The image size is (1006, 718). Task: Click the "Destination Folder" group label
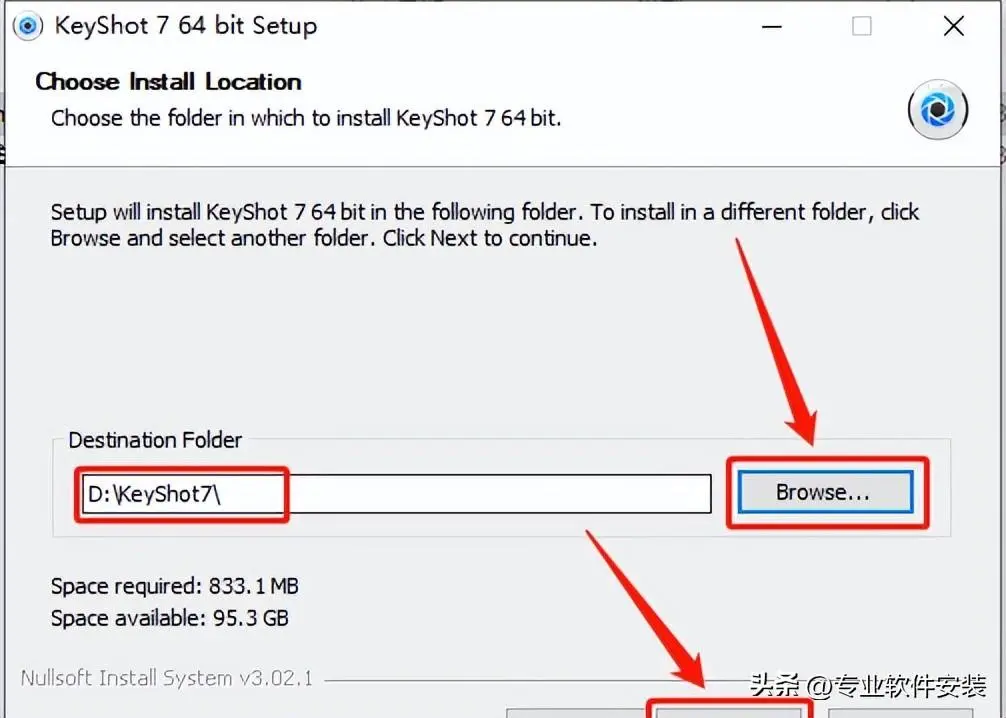[155, 440]
